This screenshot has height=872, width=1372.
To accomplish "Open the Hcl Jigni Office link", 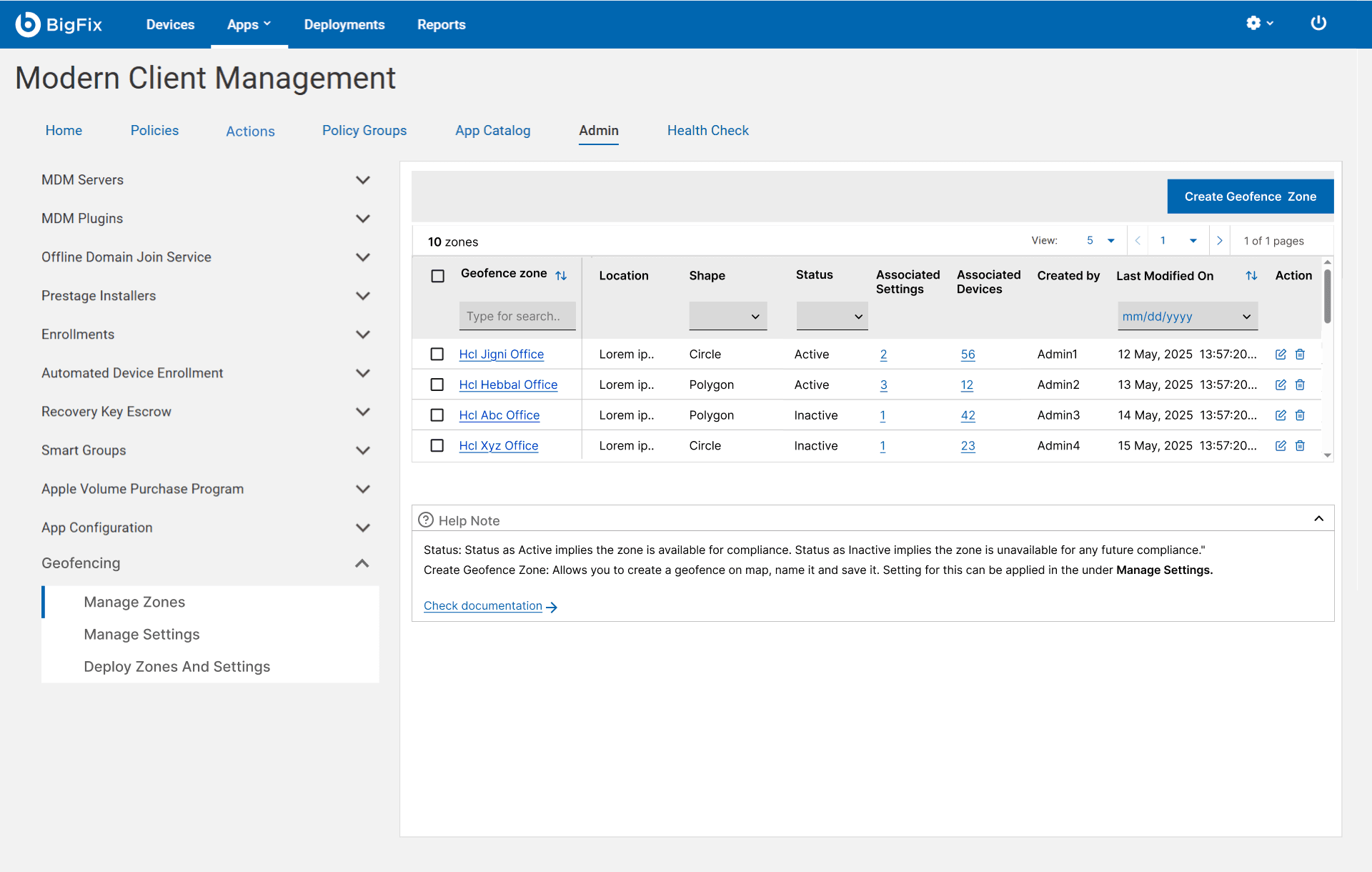I will click(502, 355).
